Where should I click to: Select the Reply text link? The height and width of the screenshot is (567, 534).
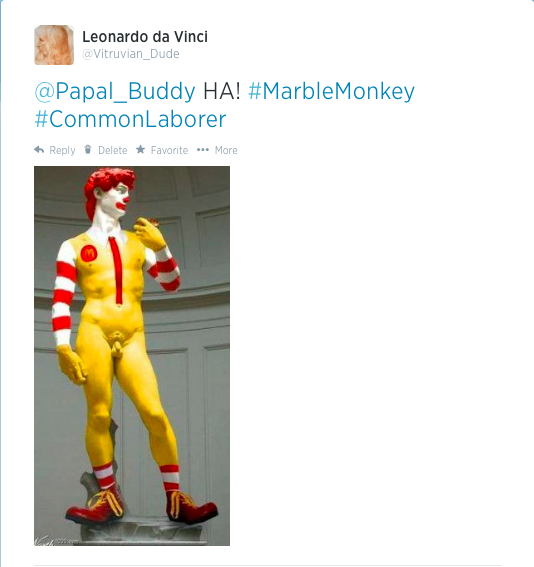tap(62, 150)
